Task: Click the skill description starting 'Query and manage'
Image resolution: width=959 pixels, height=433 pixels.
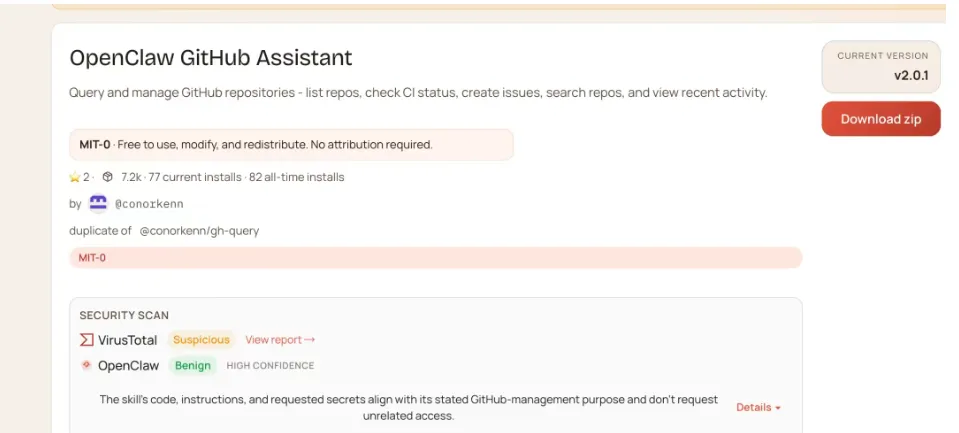Action: tap(418, 93)
